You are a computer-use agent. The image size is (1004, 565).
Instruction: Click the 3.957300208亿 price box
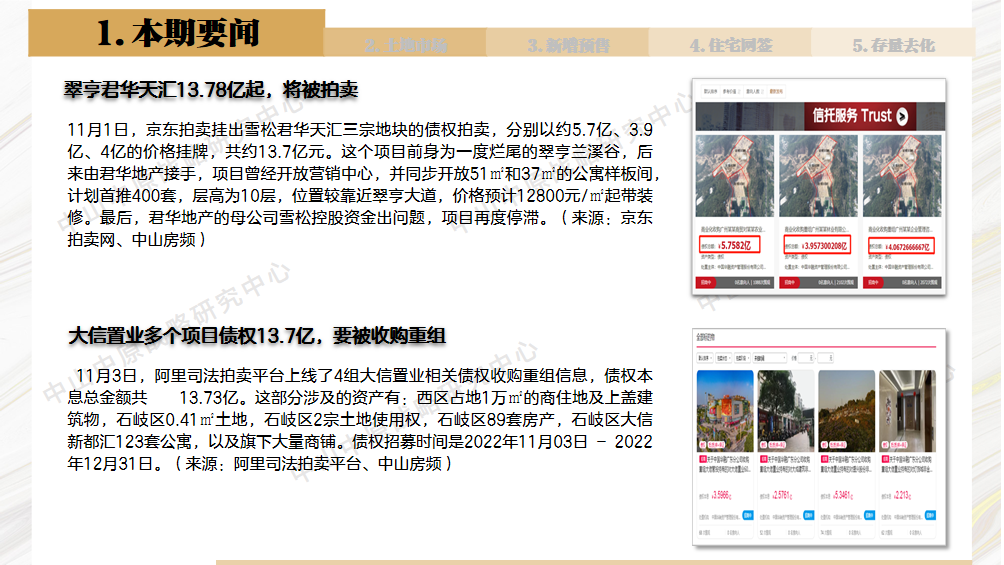coord(817,244)
